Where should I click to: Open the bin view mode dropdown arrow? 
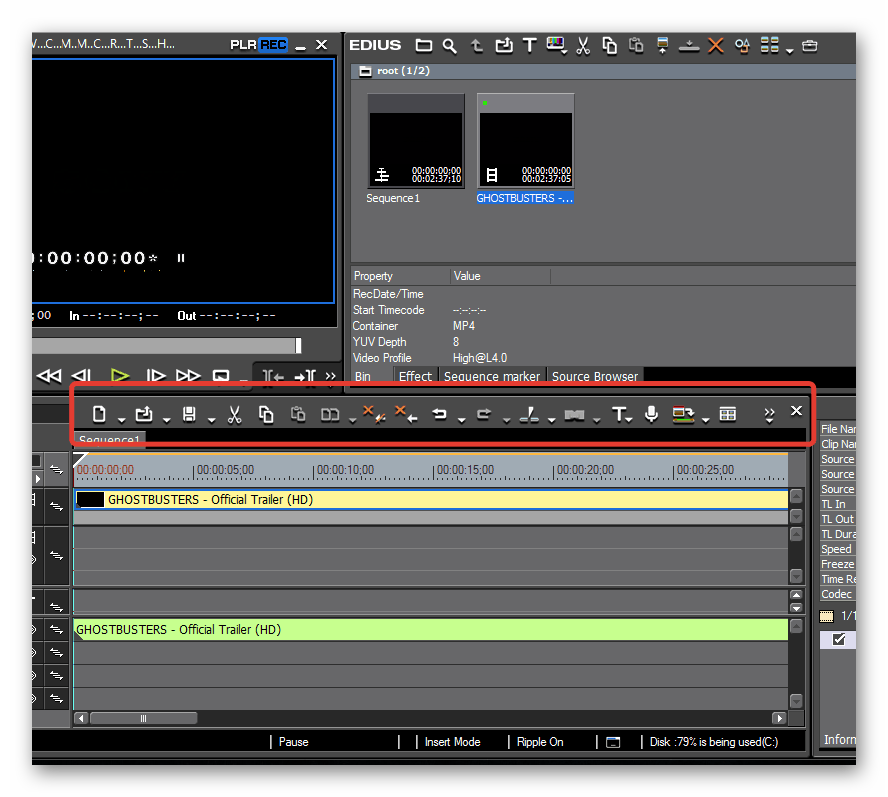click(x=789, y=50)
